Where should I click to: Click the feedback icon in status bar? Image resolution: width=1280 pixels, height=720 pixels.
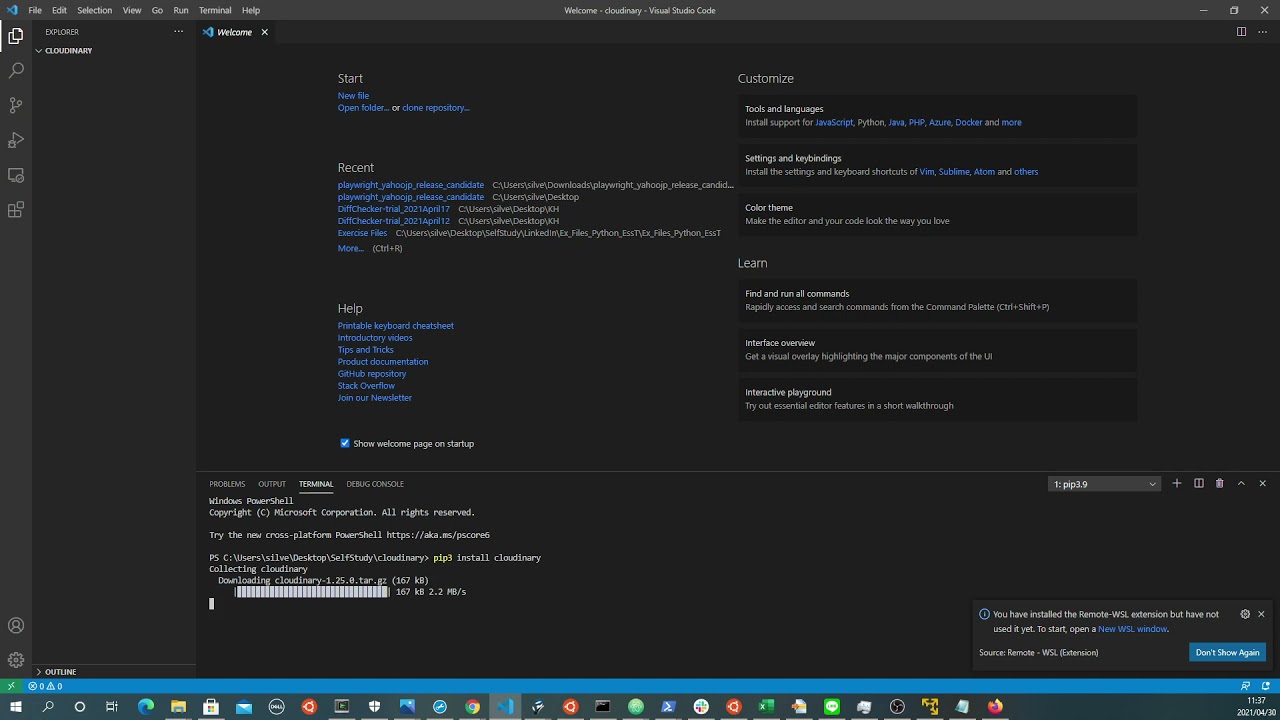click(x=1245, y=686)
